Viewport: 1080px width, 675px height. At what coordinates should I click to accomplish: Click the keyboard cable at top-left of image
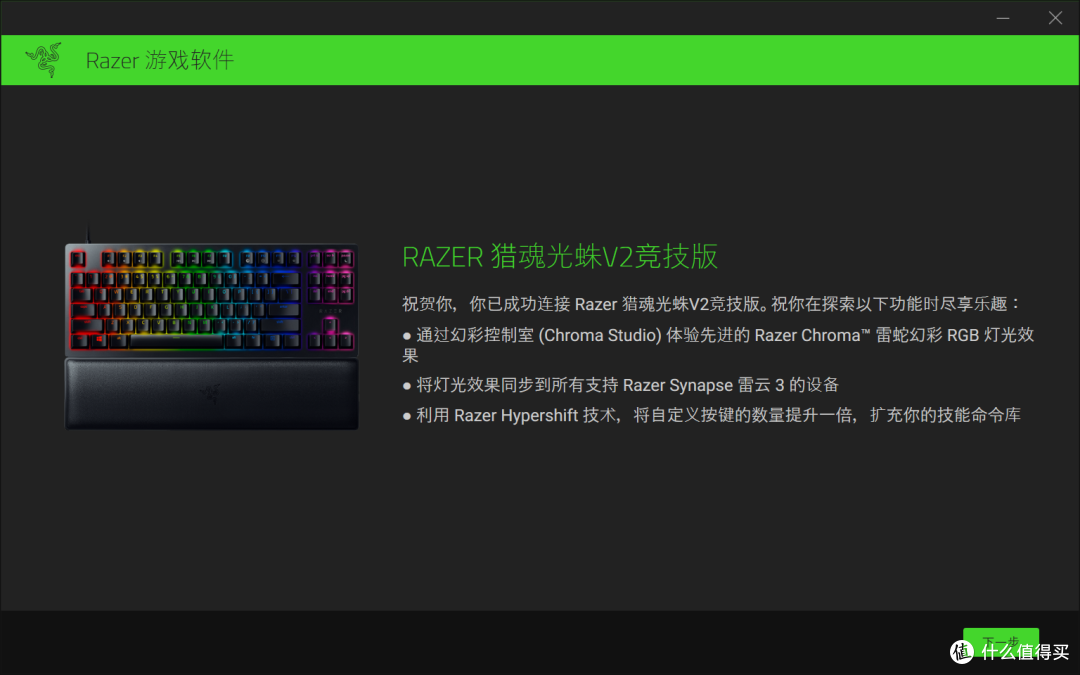(88, 234)
